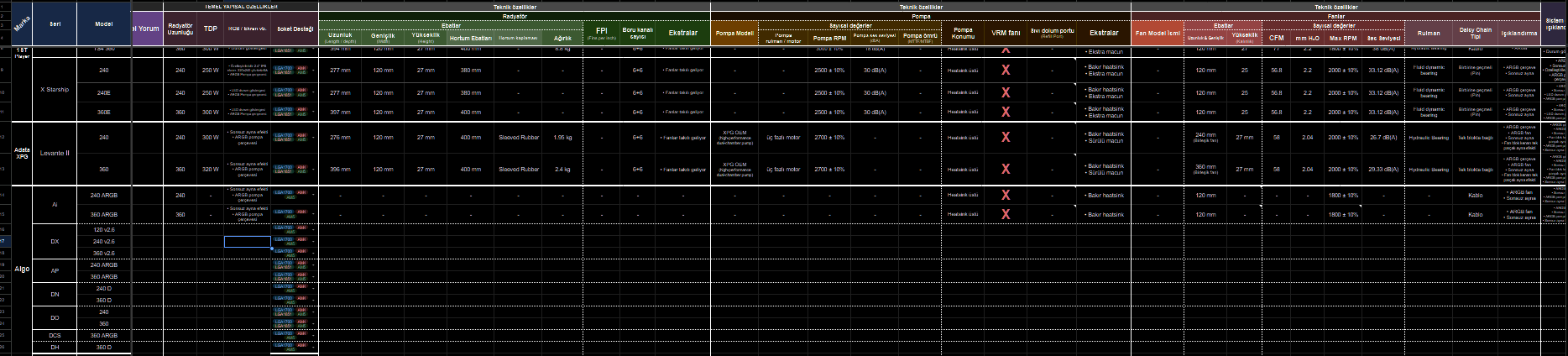Select the Sıvı dolum portu header
The width and height of the screenshot is (1568, 356).
point(1052,33)
